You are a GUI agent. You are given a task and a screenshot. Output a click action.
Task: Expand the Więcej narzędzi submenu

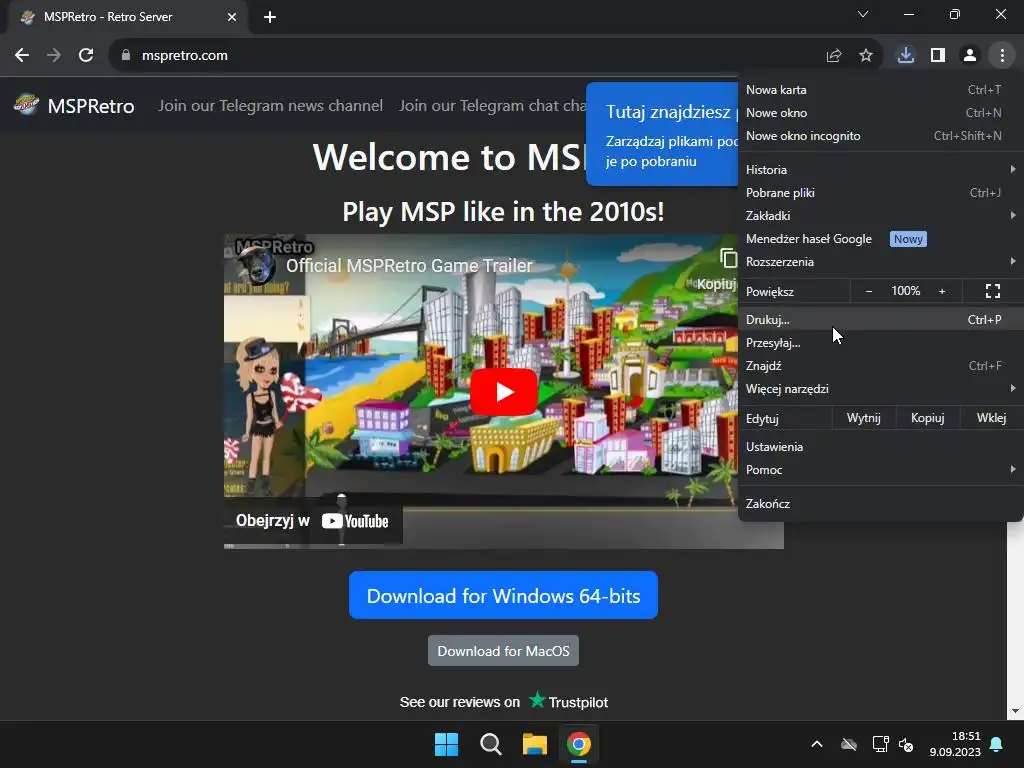tap(880, 389)
